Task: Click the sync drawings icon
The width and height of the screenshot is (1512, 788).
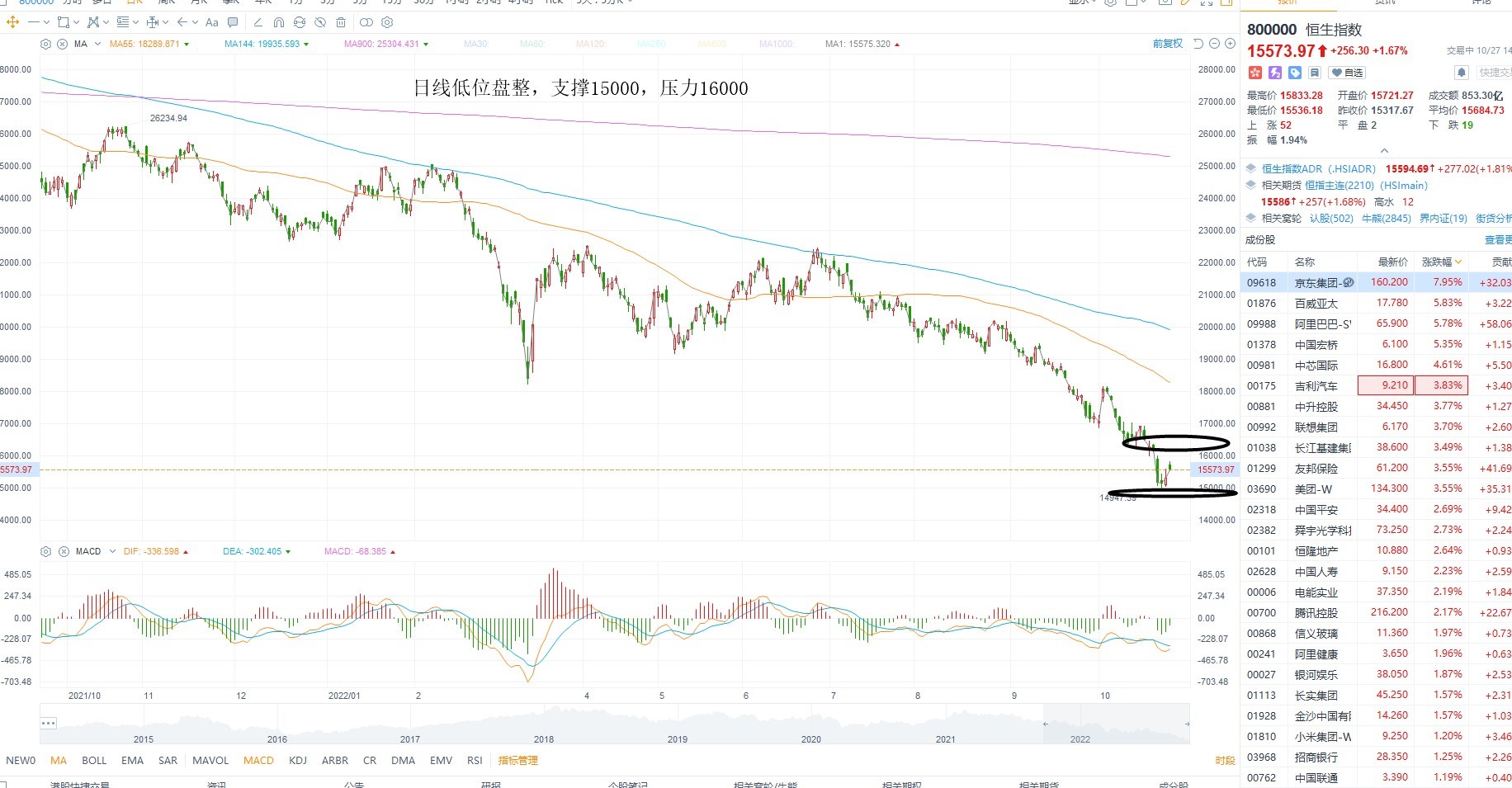Action: tap(300, 22)
